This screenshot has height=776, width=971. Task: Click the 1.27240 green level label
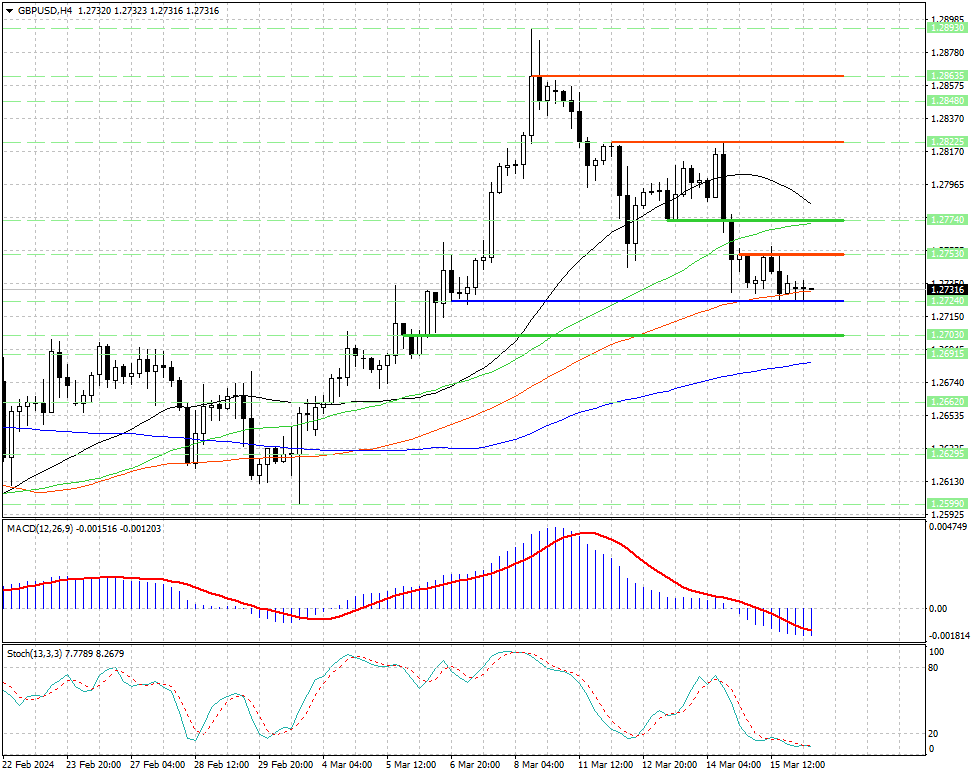tap(947, 300)
